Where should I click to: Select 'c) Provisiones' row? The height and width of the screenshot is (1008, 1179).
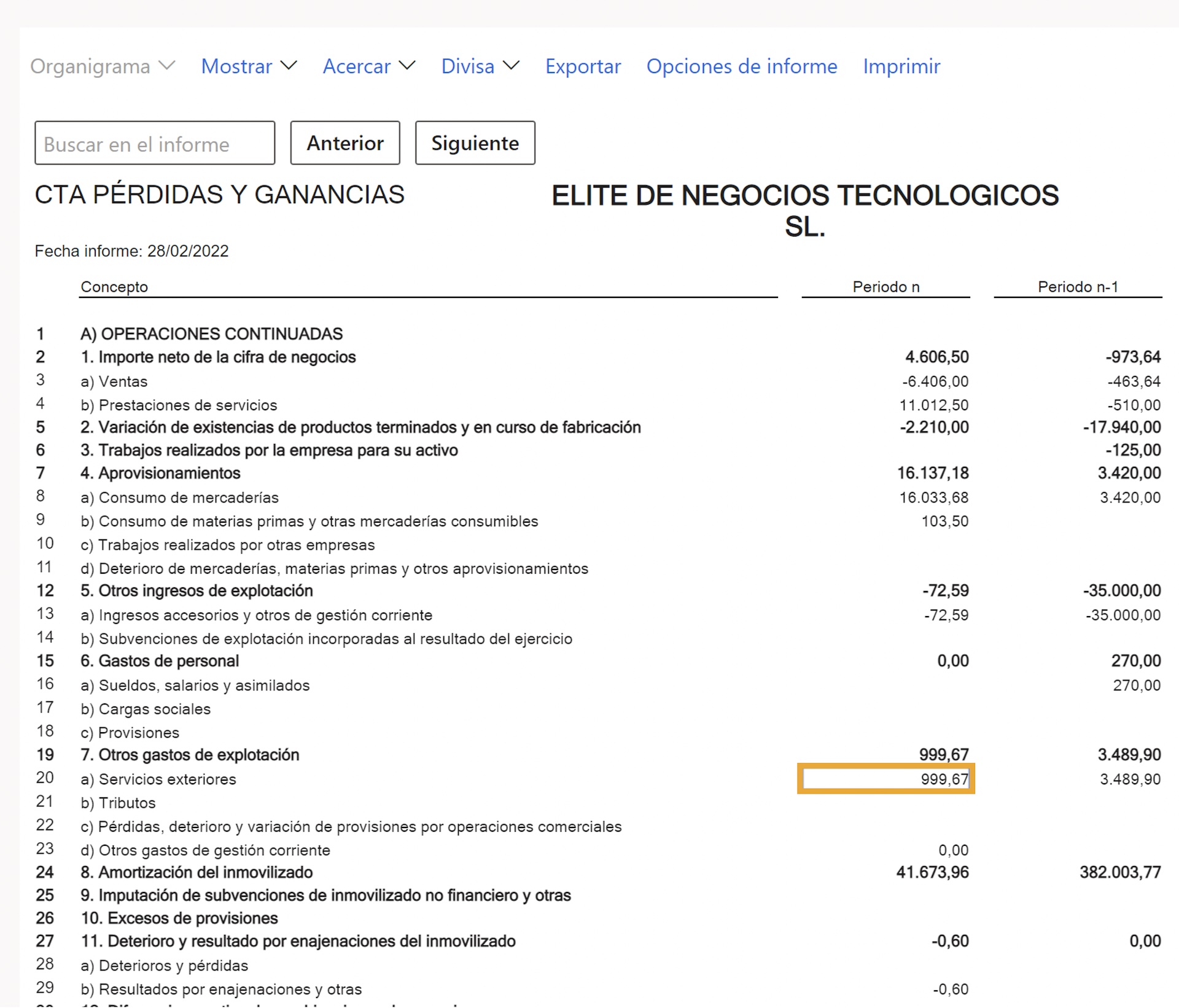click(130, 733)
